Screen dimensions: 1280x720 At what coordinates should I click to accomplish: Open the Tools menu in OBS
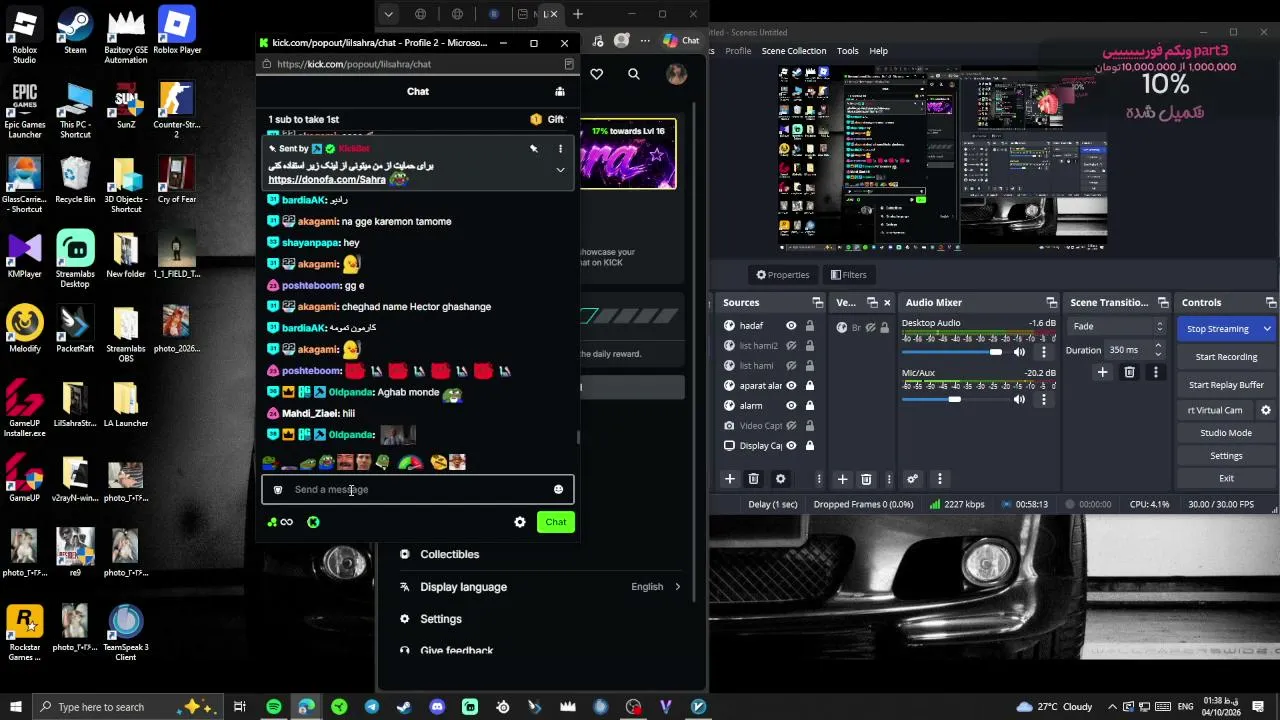point(847,51)
